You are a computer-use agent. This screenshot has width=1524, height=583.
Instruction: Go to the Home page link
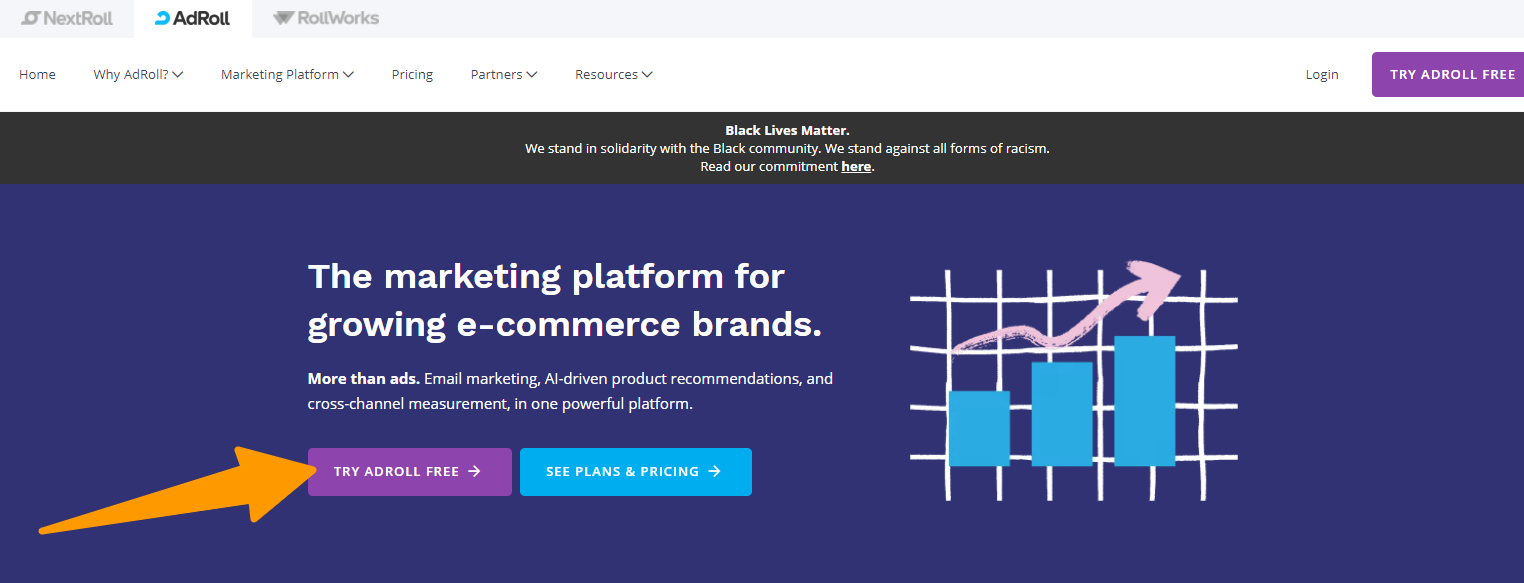(37, 75)
